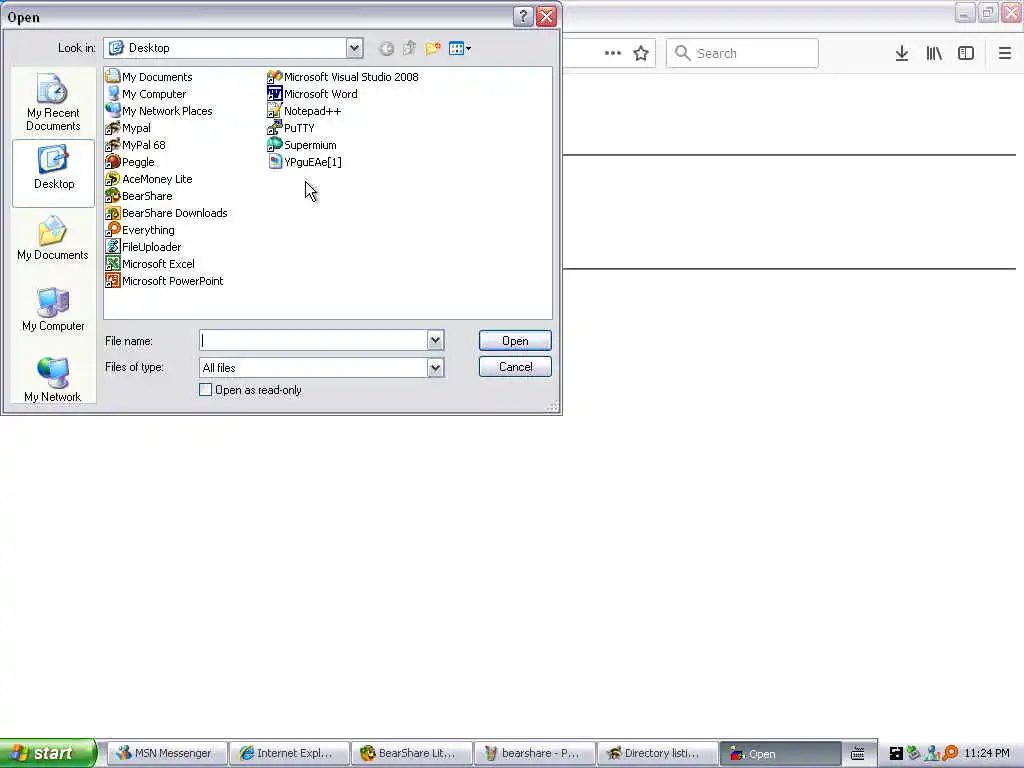Select My Network Places item
This screenshot has height=768, width=1024.
click(159, 111)
